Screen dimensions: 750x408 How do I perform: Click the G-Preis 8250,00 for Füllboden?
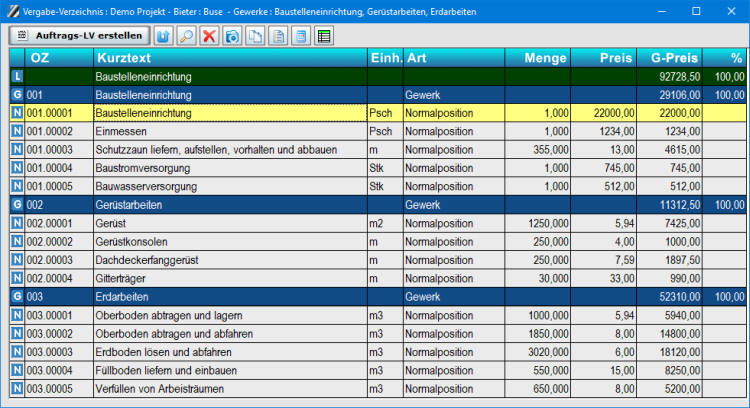pos(670,370)
